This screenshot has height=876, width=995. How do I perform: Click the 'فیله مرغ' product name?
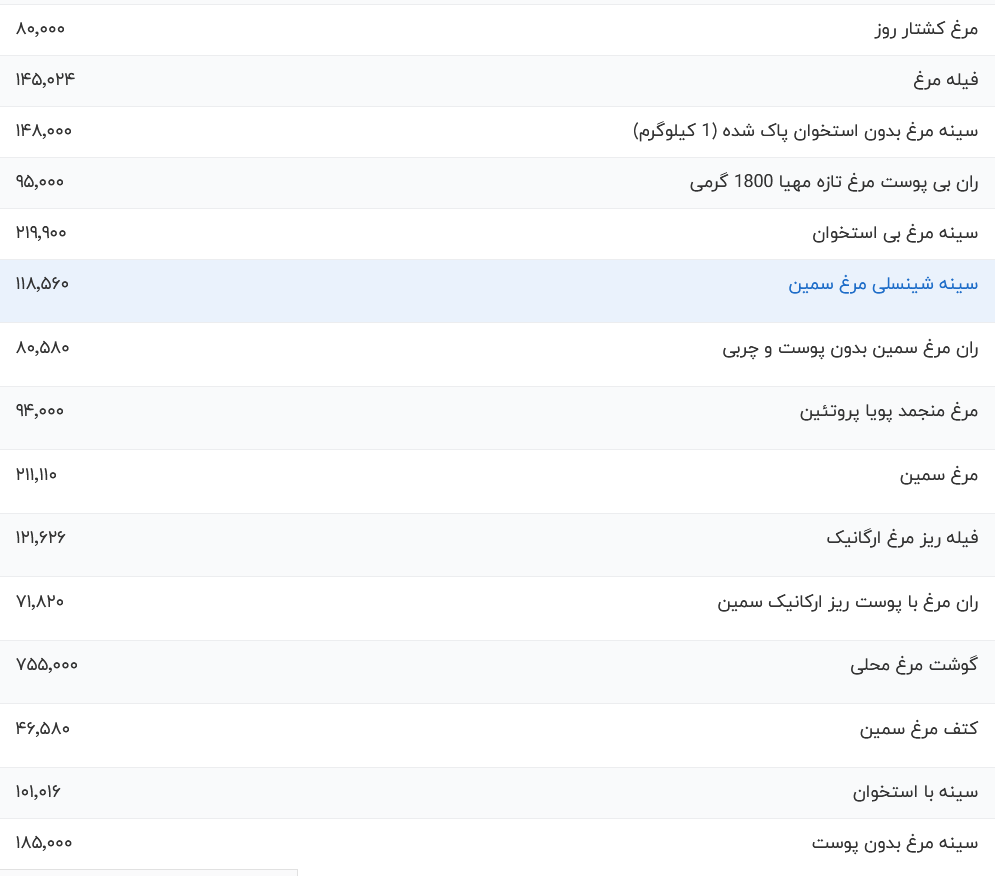(x=945, y=81)
